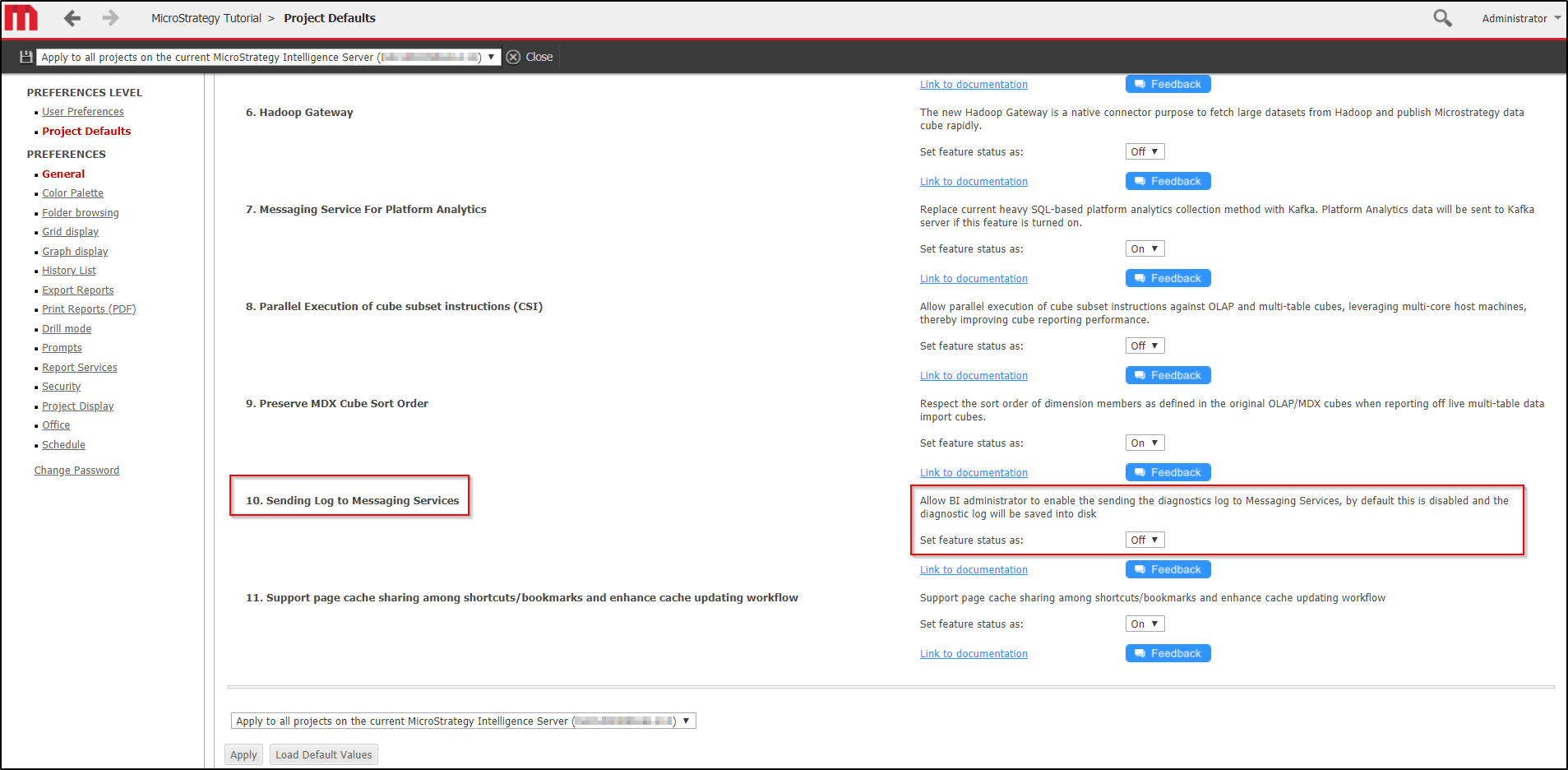Click the save icon in the toolbar
The width and height of the screenshot is (1568, 770).
point(26,57)
